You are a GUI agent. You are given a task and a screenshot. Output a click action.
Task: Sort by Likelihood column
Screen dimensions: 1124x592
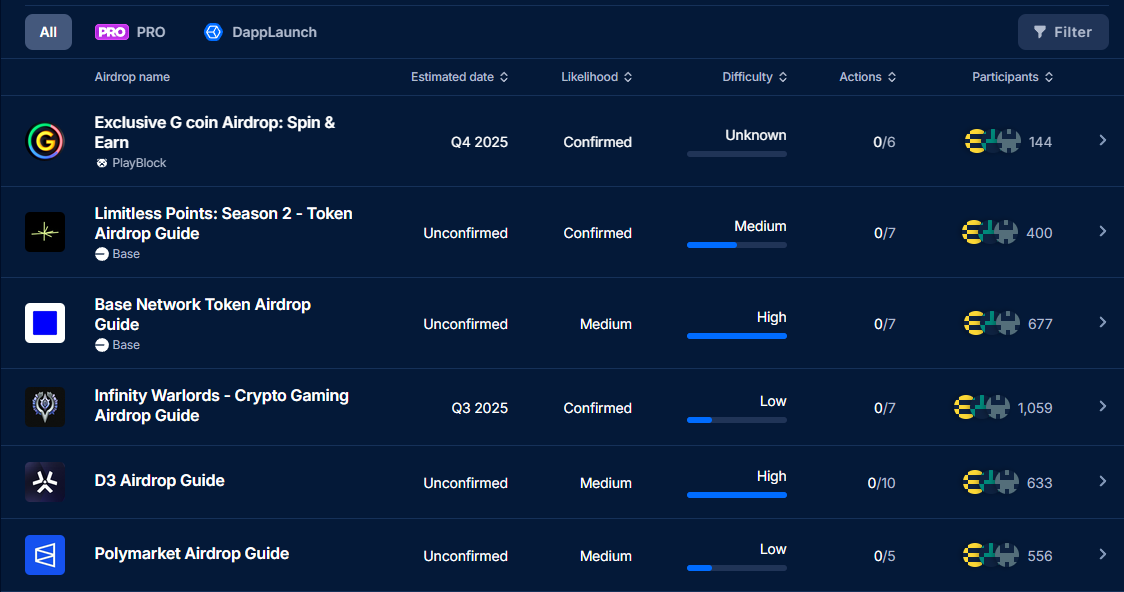click(597, 77)
